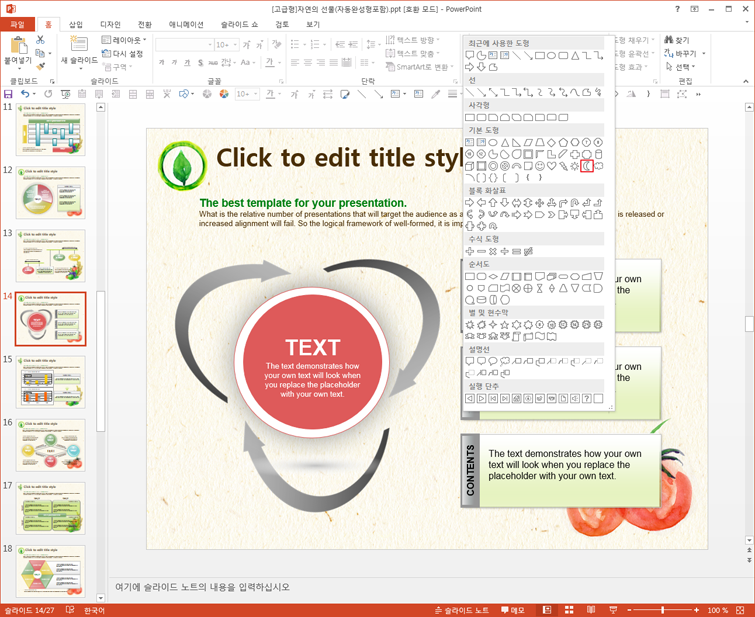Open the 바꾸기 (Replace) dropdown arrow
The width and height of the screenshot is (755, 617).
[x=704, y=53]
